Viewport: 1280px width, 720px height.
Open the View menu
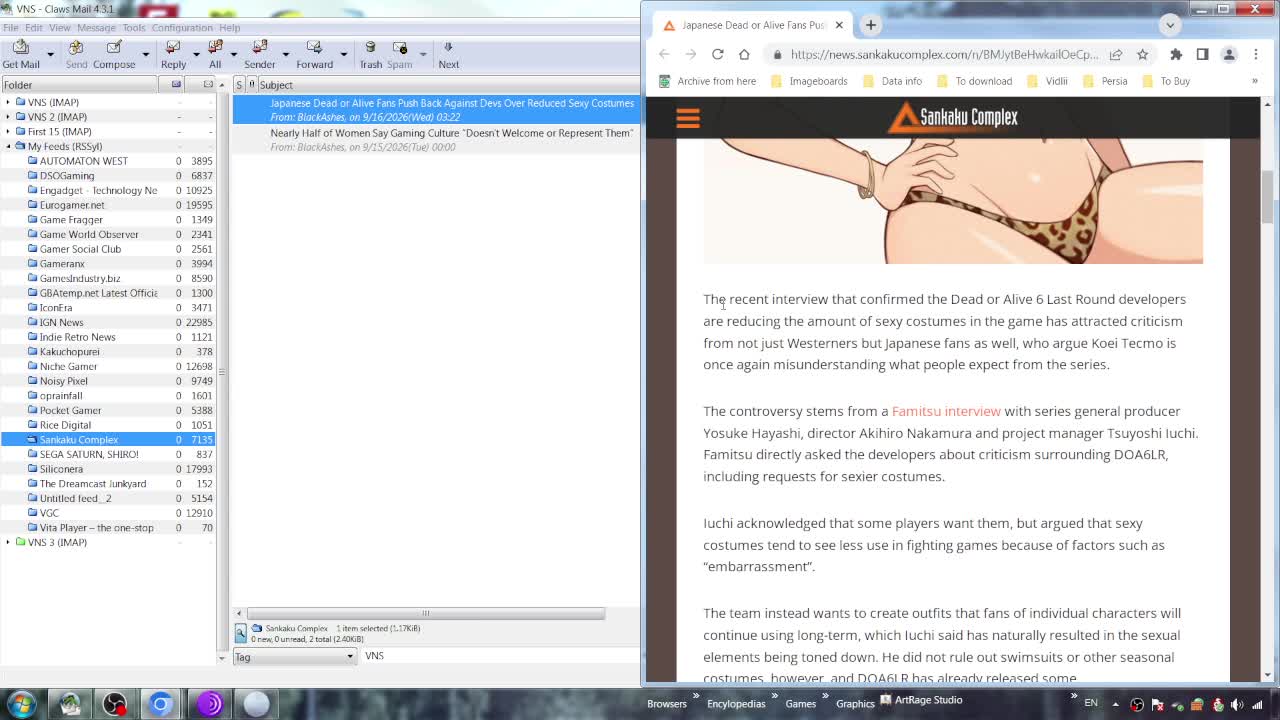(60, 28)
